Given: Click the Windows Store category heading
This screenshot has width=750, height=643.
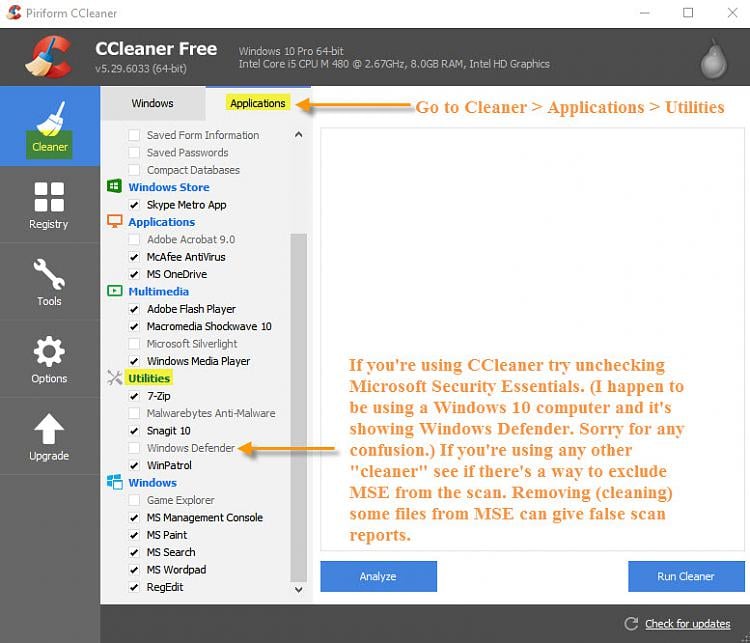Looking at the screenshot, I should (x=169, y=187).
